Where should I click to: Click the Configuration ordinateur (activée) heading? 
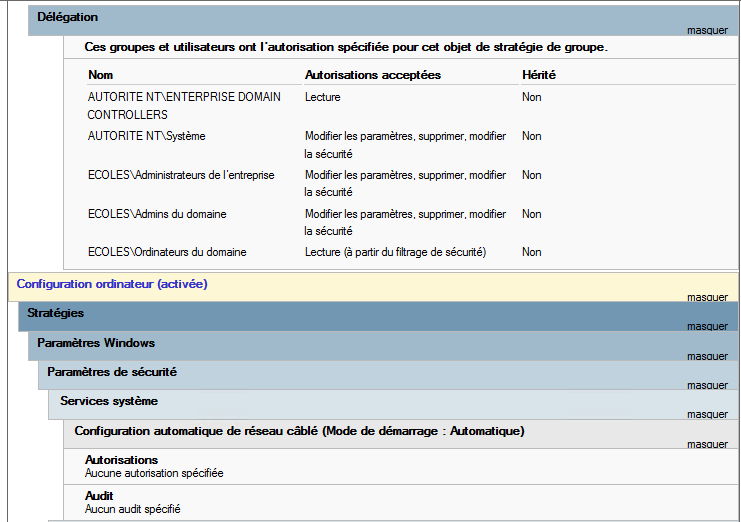pyautogui.click(x=112, y=284)
